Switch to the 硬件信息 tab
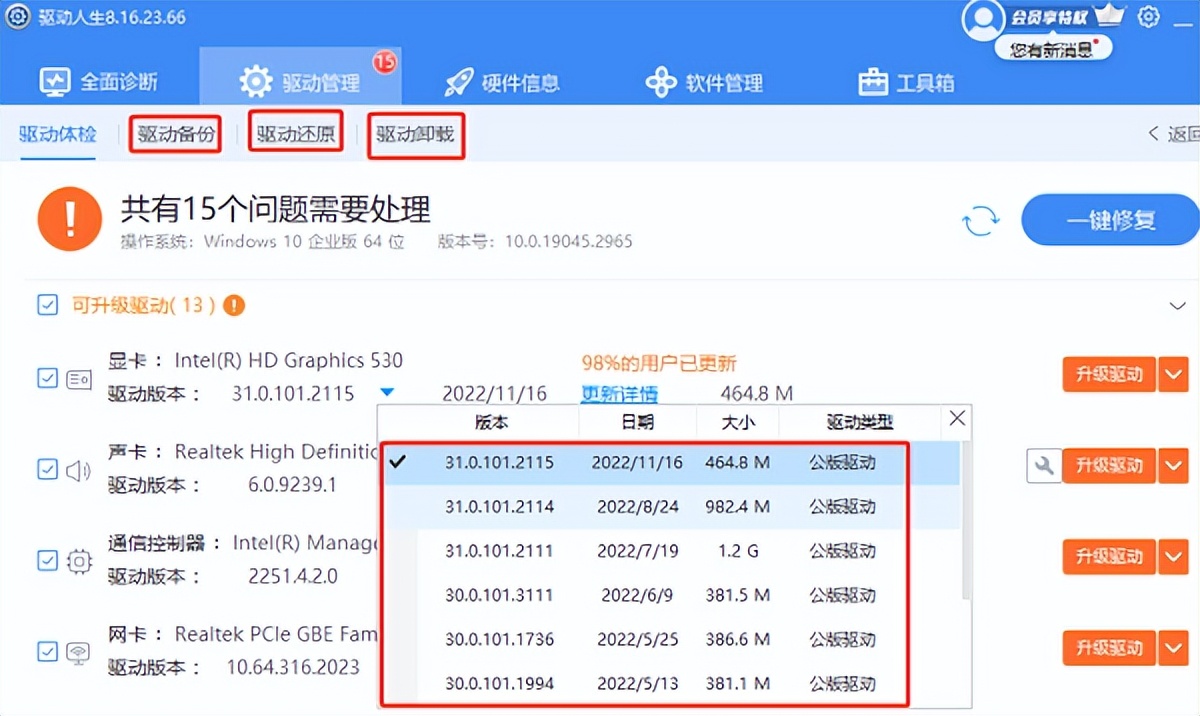1200x716 pixels. 501,82
